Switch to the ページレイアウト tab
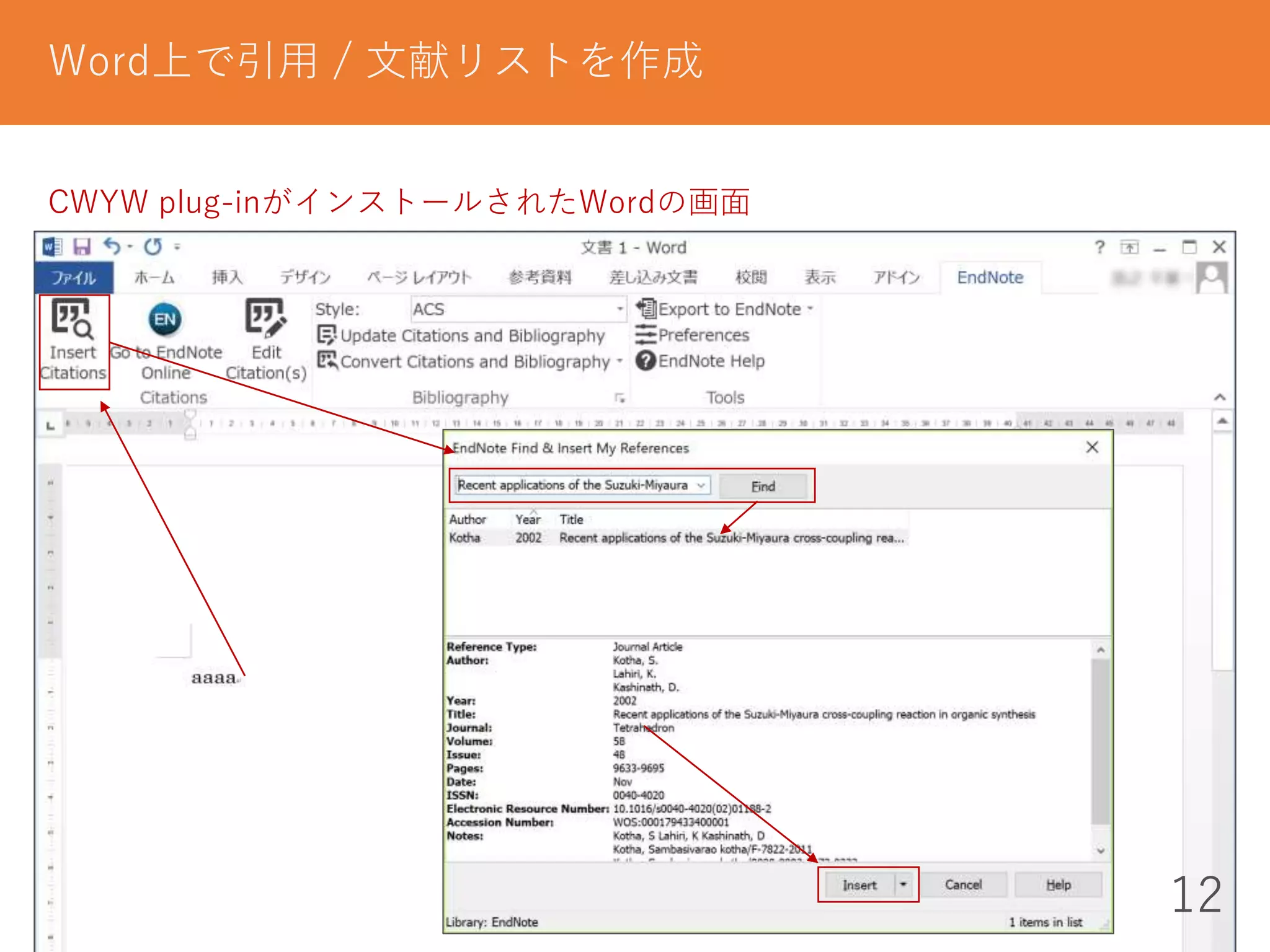 coord(419,277)
